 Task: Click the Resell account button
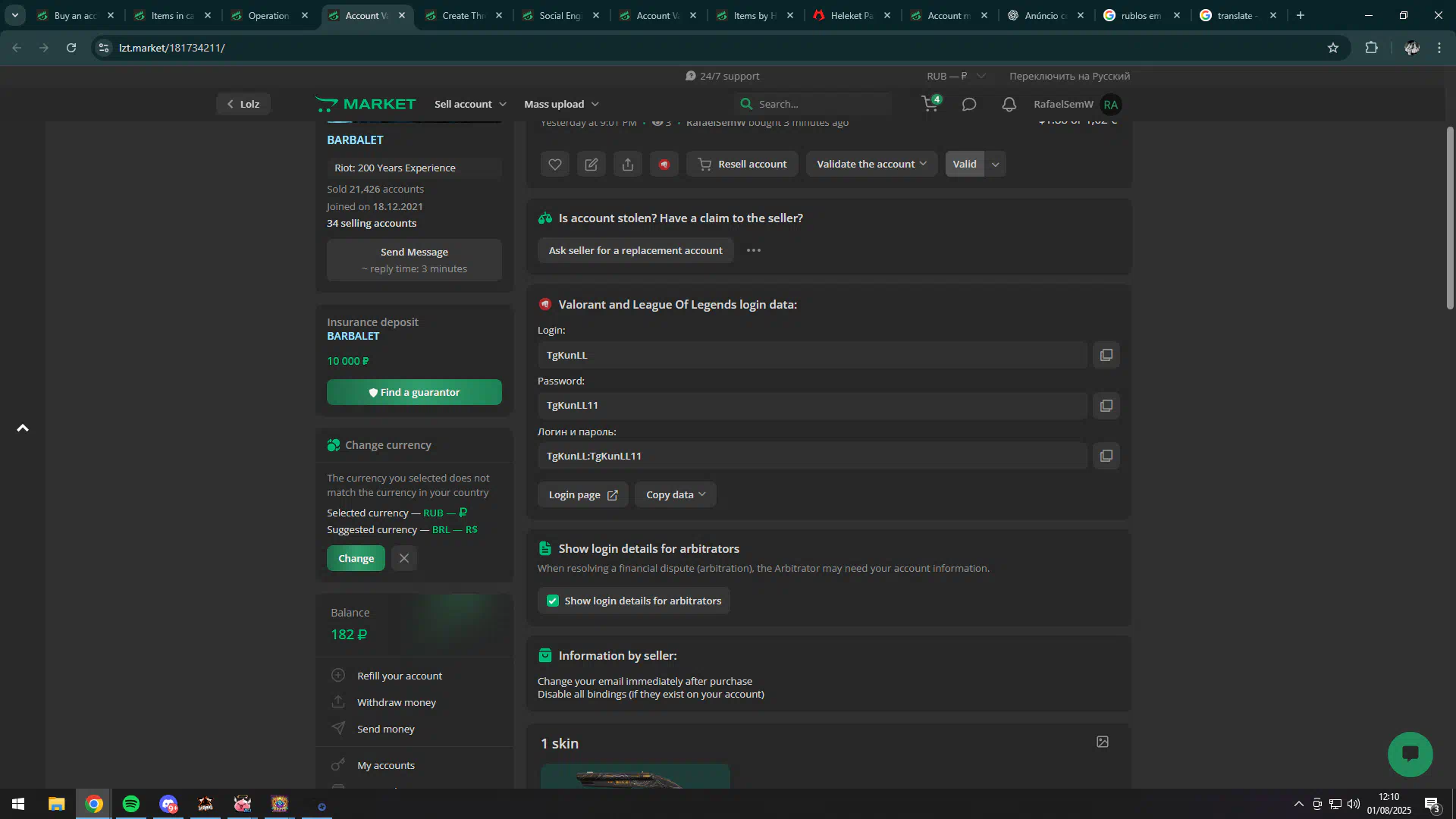[x=742, y=164]
